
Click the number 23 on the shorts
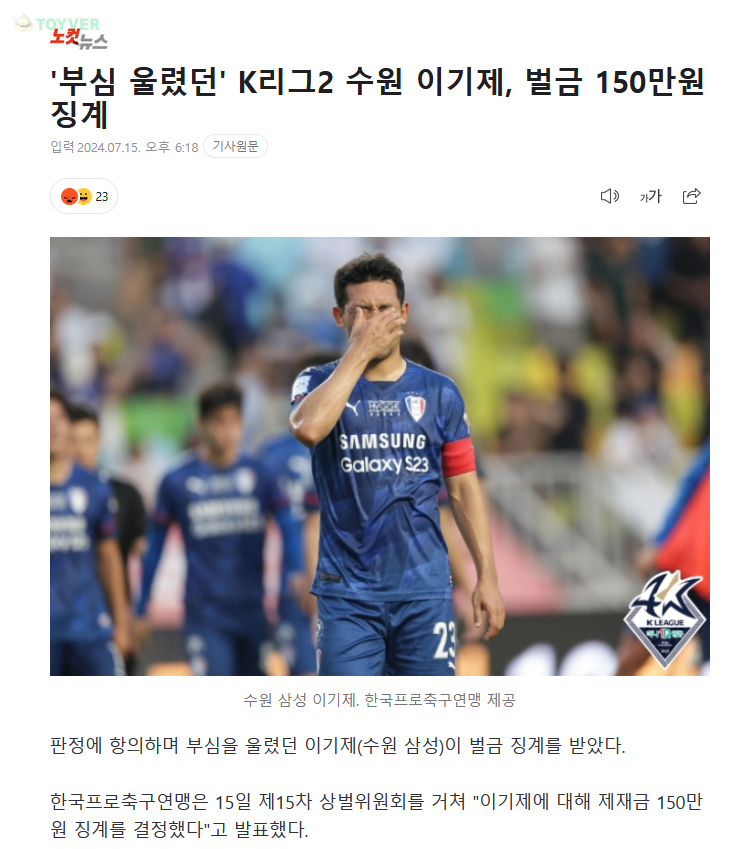[444, 640]
